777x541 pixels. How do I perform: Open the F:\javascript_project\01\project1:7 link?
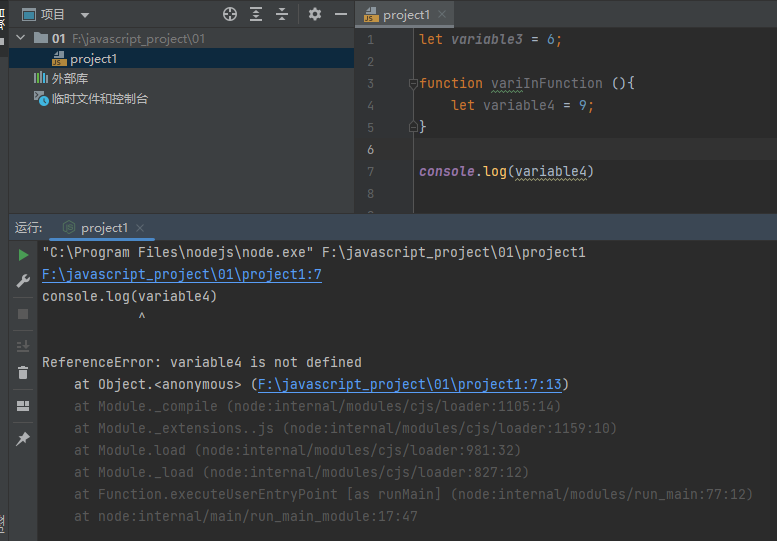[x=182, y=274]
